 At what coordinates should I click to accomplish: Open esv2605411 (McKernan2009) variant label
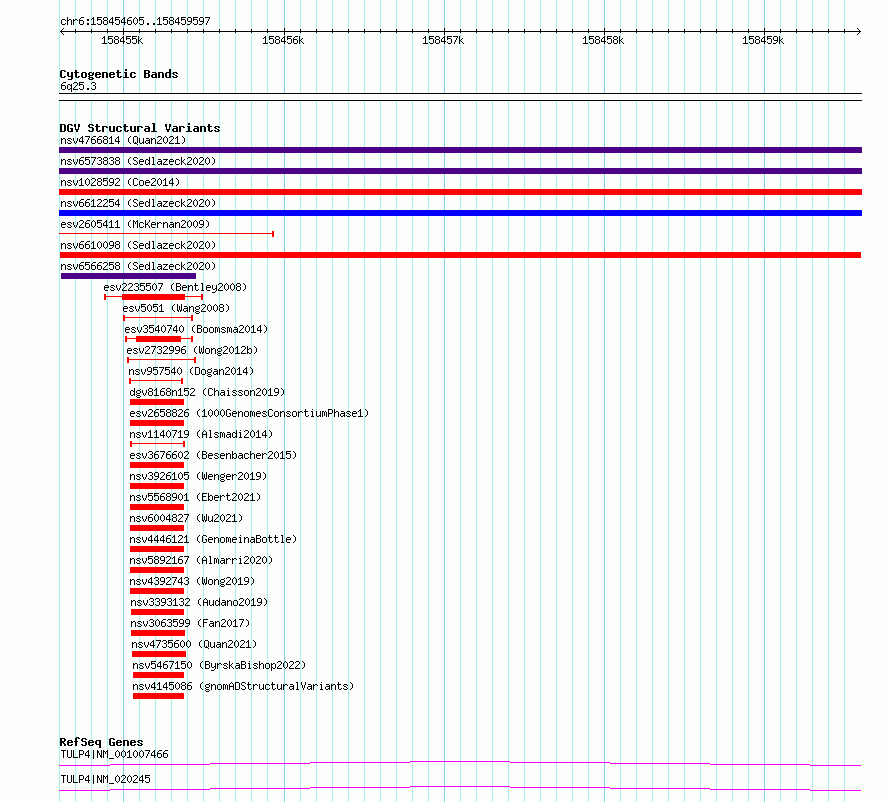(135, 224)
